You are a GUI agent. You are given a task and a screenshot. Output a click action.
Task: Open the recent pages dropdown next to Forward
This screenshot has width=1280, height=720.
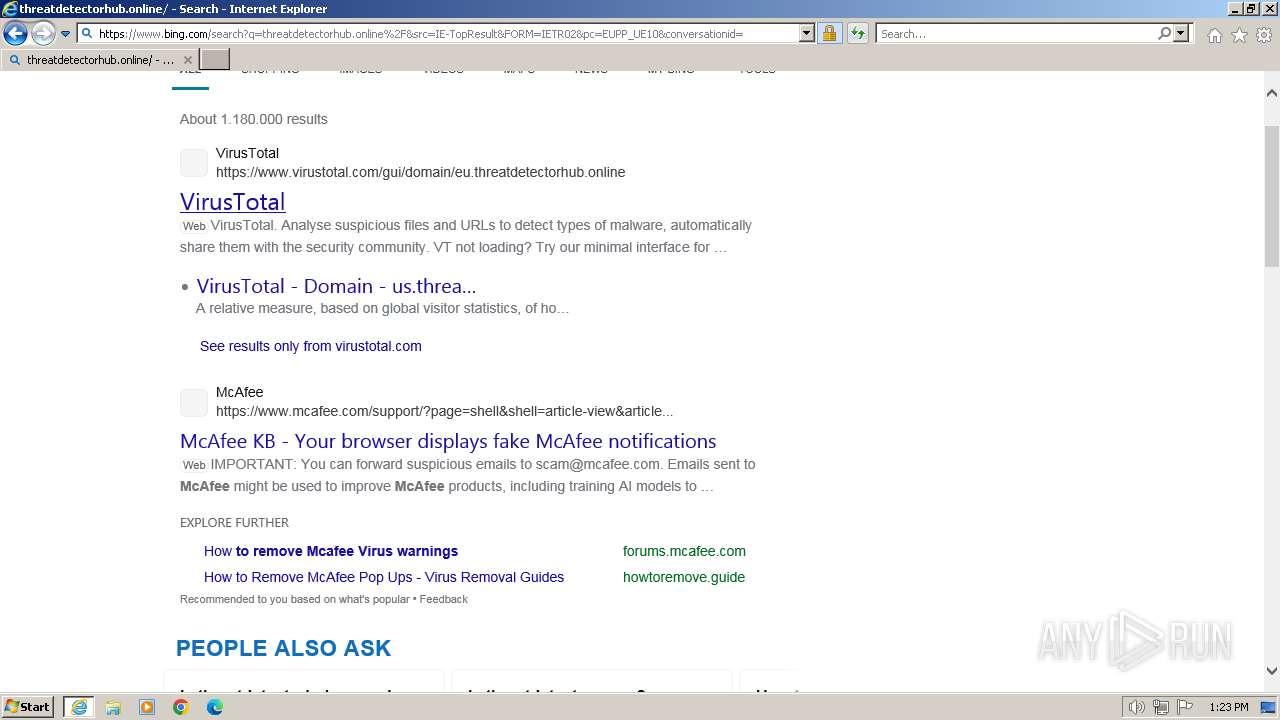pyautogui.click(x=65, y=34)
